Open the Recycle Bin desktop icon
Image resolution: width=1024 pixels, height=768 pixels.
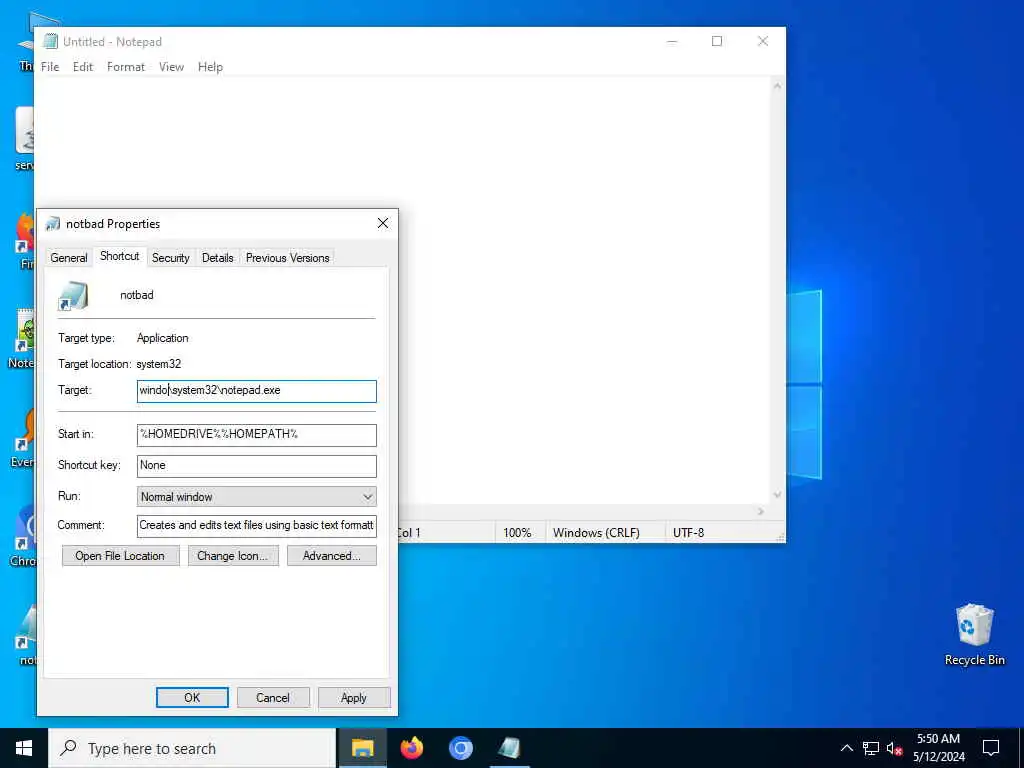[x=974, y=635]
